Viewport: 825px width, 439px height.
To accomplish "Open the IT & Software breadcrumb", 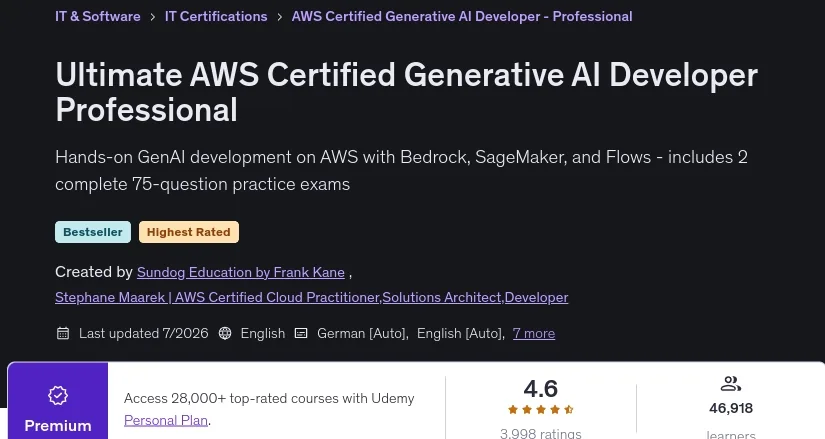I will pyautogui.click(x=98, y=16).
